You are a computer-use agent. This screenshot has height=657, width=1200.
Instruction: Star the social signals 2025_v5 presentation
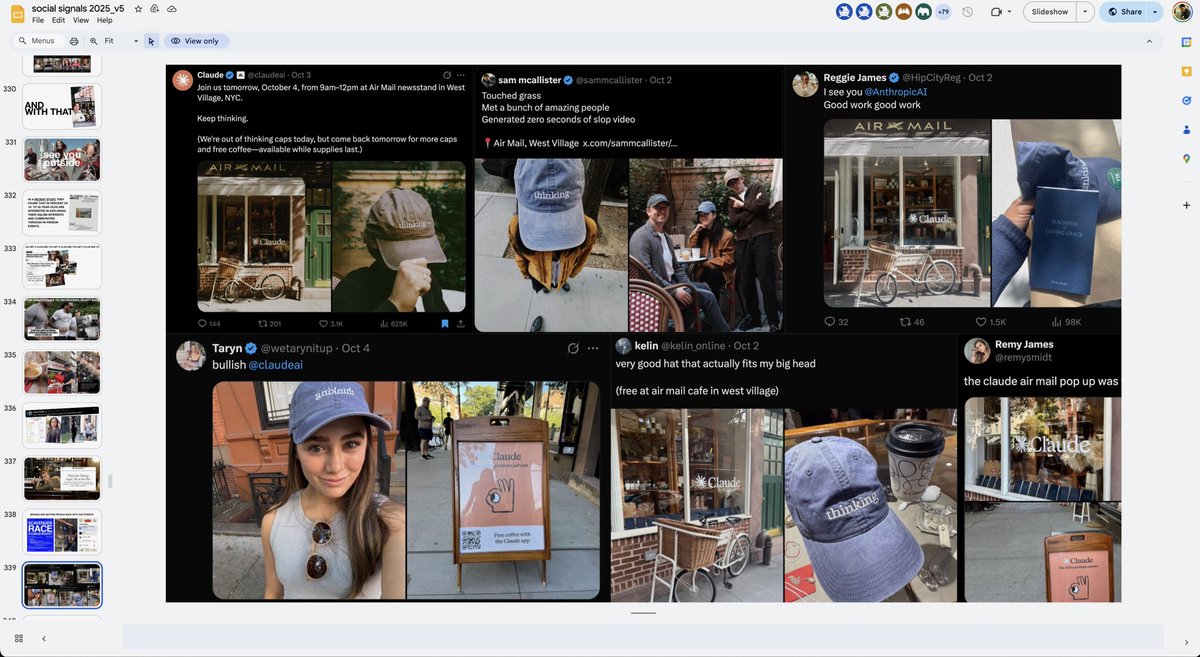coord(138,8)
